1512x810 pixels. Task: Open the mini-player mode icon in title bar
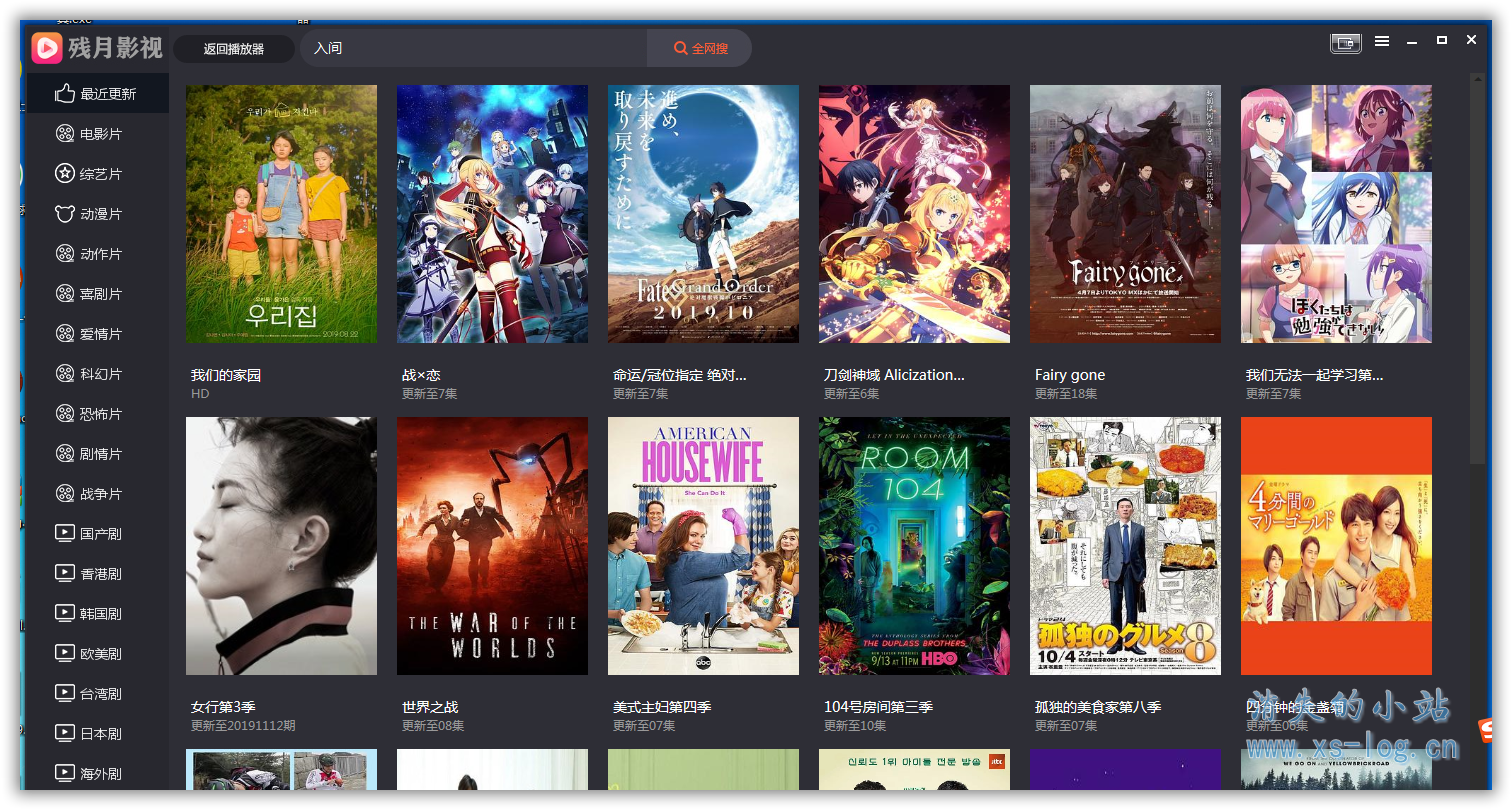1346,42
